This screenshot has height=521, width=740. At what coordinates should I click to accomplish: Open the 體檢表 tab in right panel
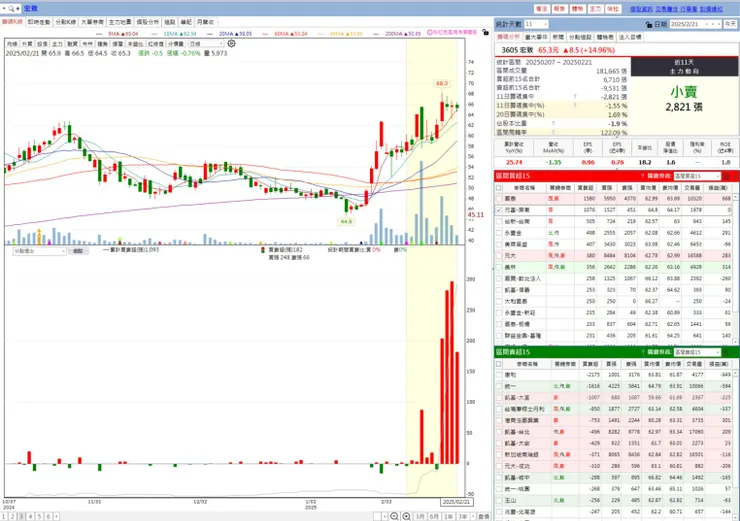click(605, 37)
